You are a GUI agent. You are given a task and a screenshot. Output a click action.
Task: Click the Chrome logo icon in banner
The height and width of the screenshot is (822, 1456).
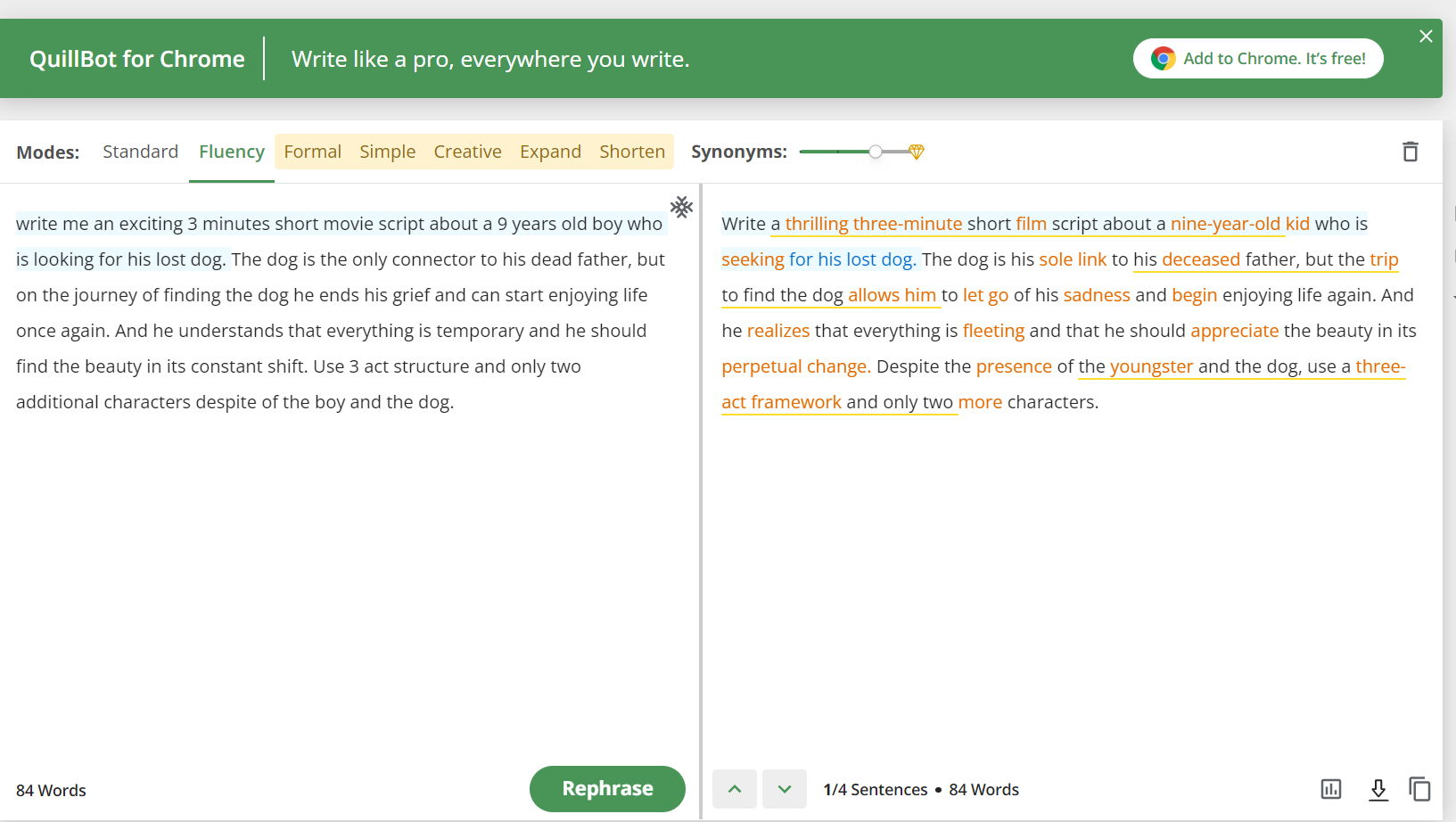click(x=1163, y=59)
